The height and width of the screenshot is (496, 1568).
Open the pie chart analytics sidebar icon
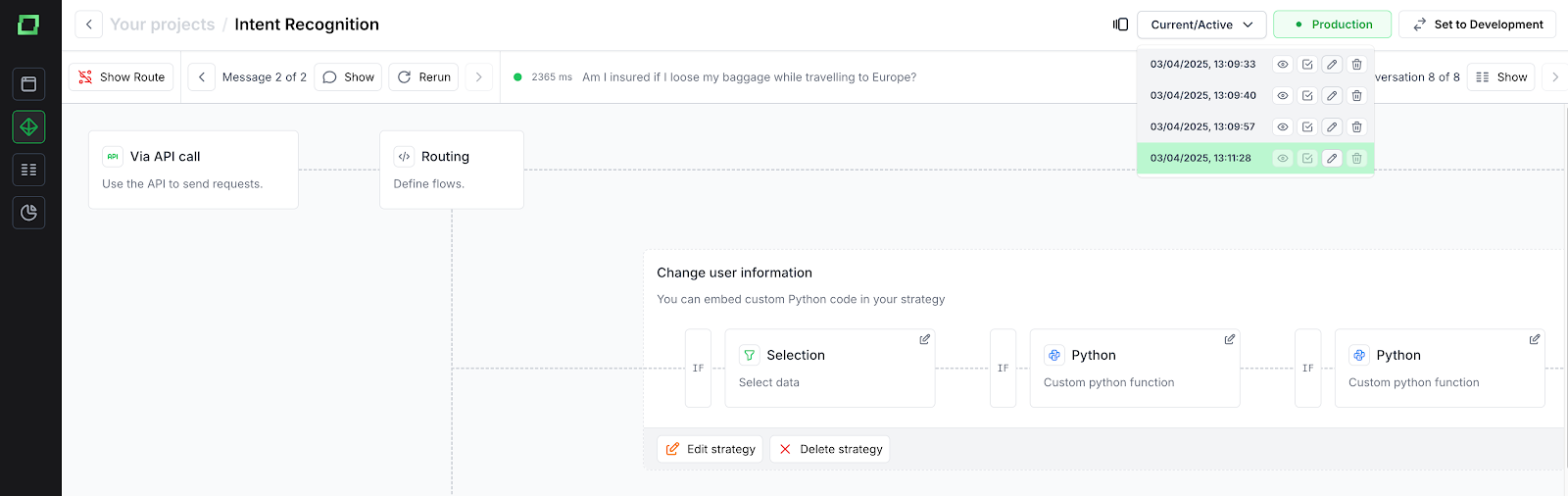tap(28, 213)
